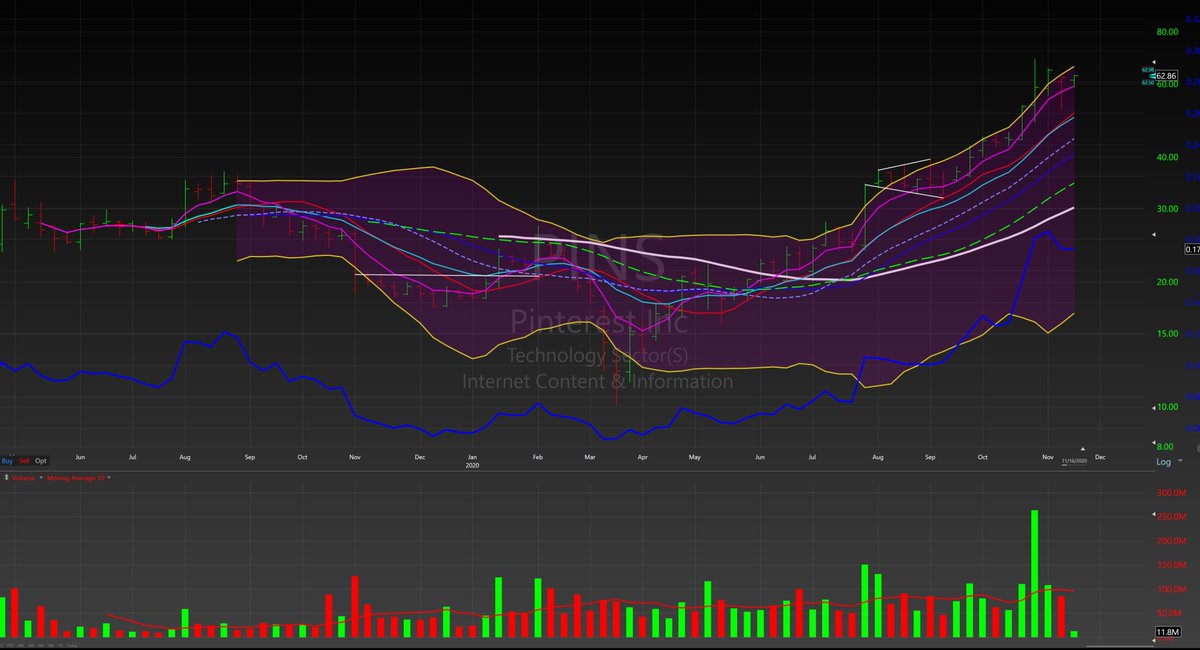
Task: Click the 62.86 current price label
Action: pyautogui.click(x=1167, y=75)
